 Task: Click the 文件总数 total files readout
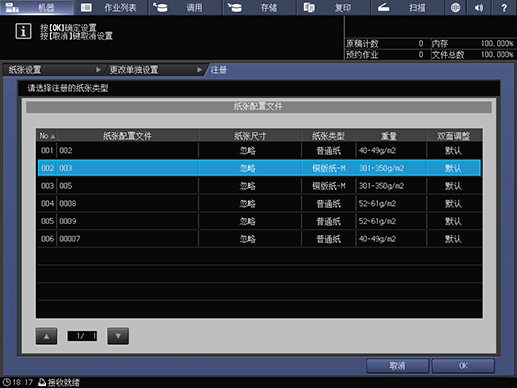pos(473,54)
